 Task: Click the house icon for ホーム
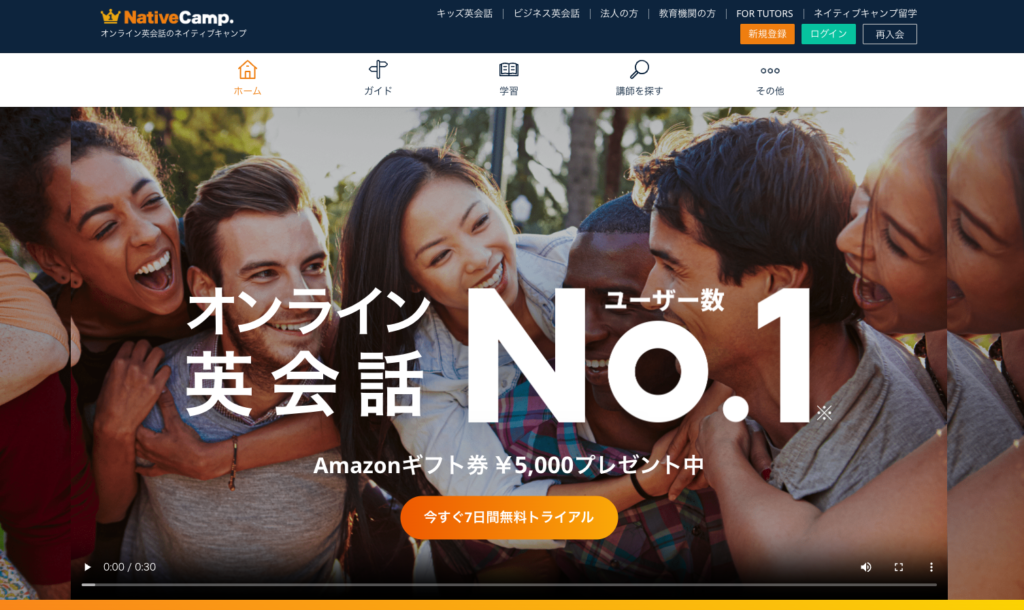tap(248, 69)
